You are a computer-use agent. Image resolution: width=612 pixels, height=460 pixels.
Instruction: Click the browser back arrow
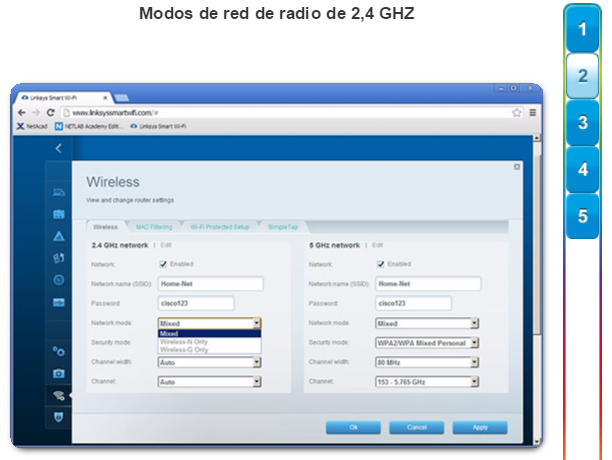pyautogui.click(x=21, y=112)
